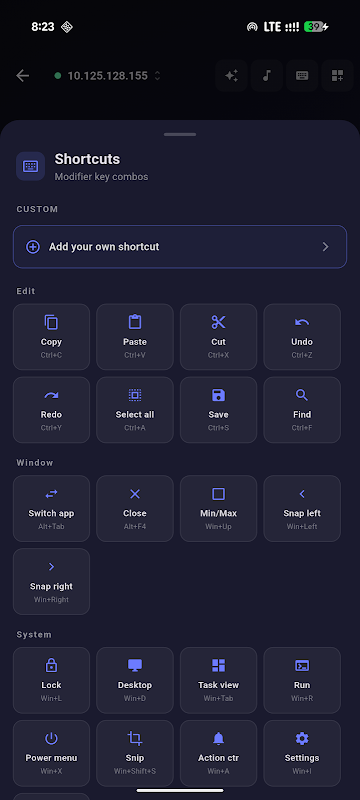The height and width of the screenshot is (800, 360).
Task: Open chevron next to Add your own shortcut
Action: point(326,247)
